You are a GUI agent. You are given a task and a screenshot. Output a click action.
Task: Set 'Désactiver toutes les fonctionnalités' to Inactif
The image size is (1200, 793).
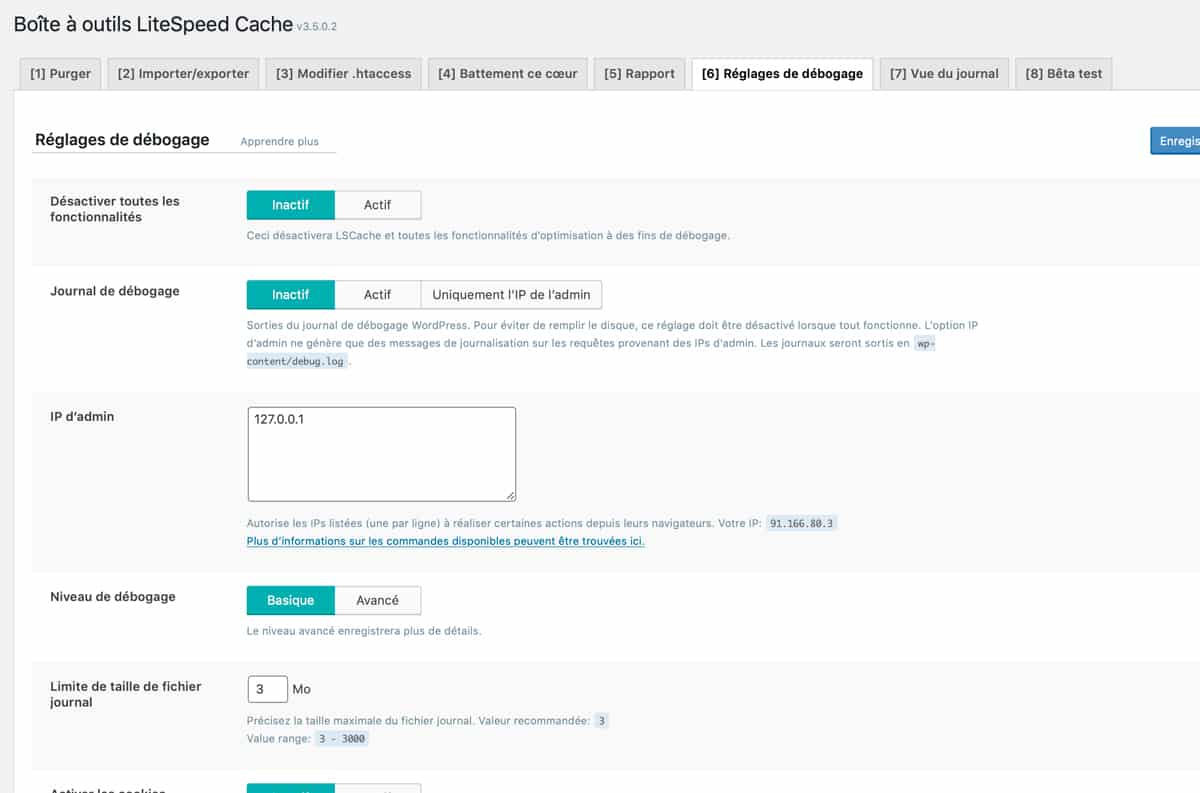(x=290, y=204)
